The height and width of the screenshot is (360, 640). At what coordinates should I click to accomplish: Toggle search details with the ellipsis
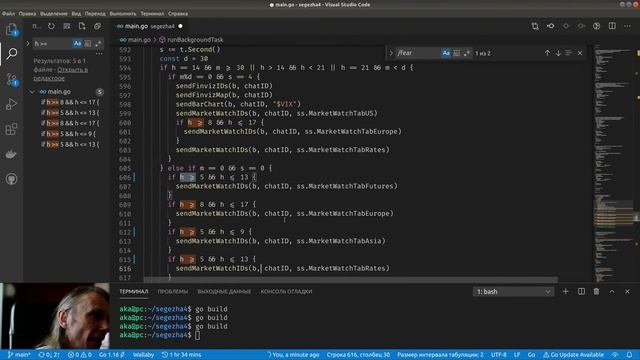(99, 53)
